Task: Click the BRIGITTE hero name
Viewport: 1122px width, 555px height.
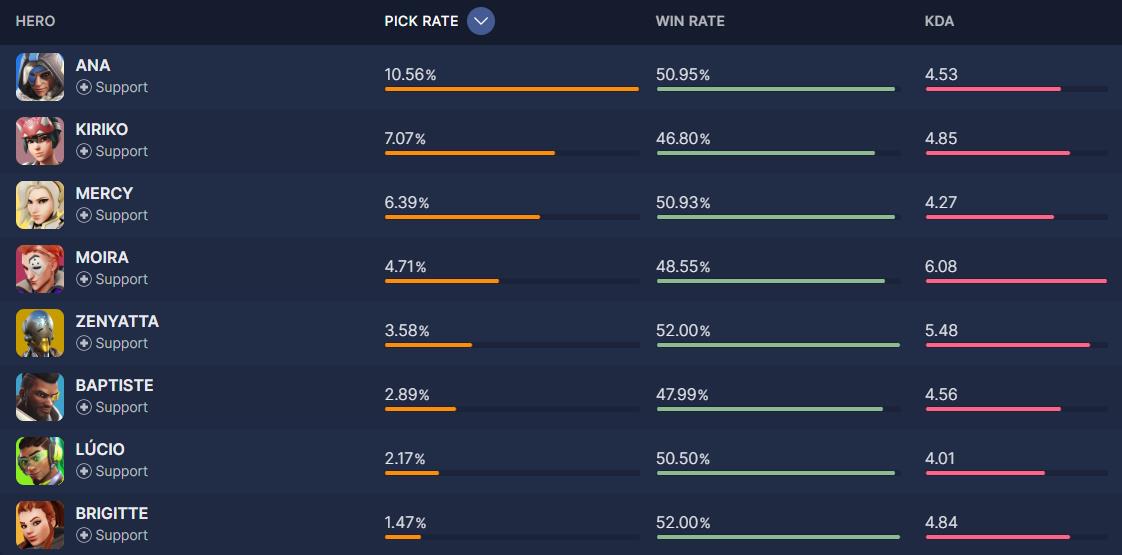Action: (112, 514)
